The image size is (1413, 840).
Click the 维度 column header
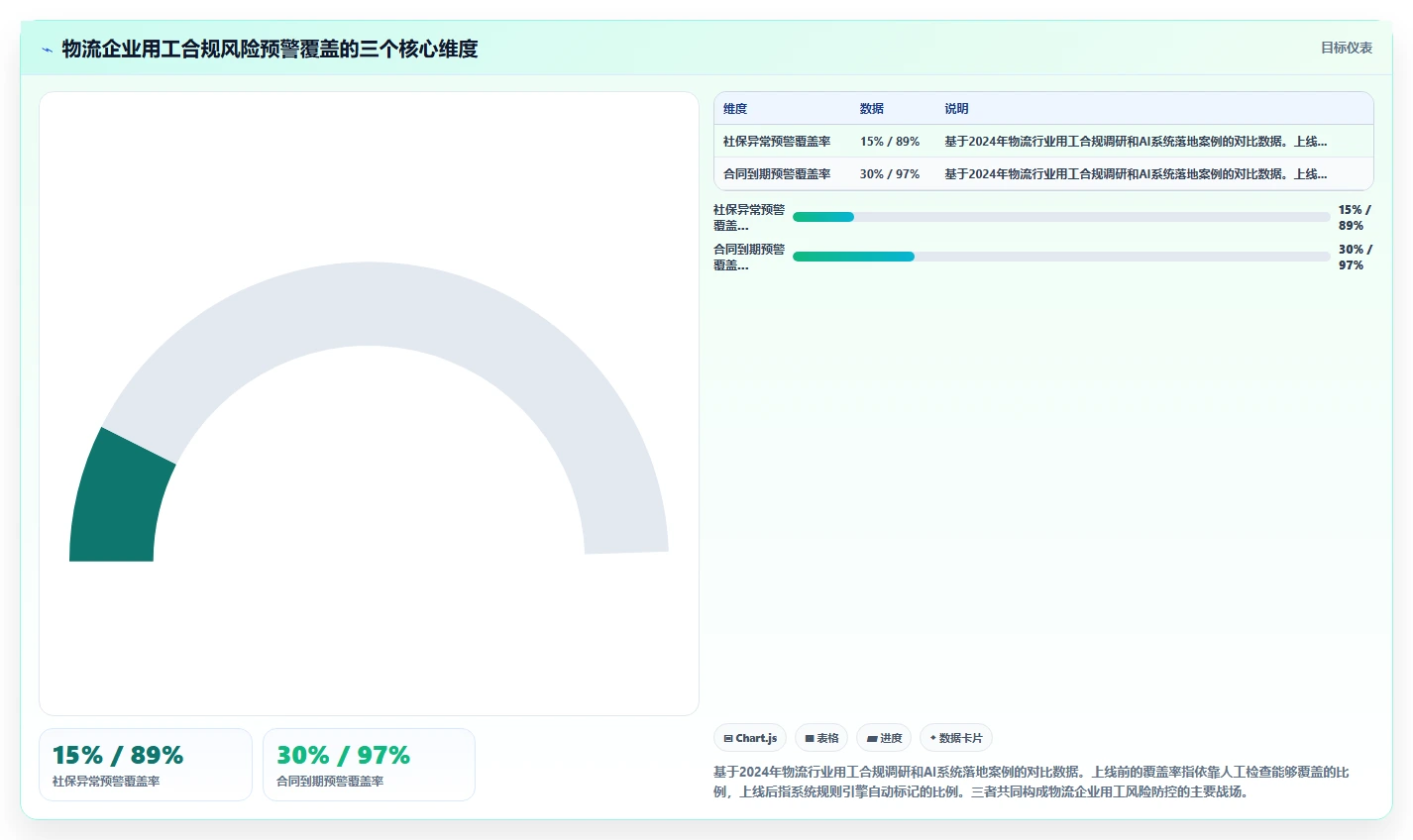(735, 109)
